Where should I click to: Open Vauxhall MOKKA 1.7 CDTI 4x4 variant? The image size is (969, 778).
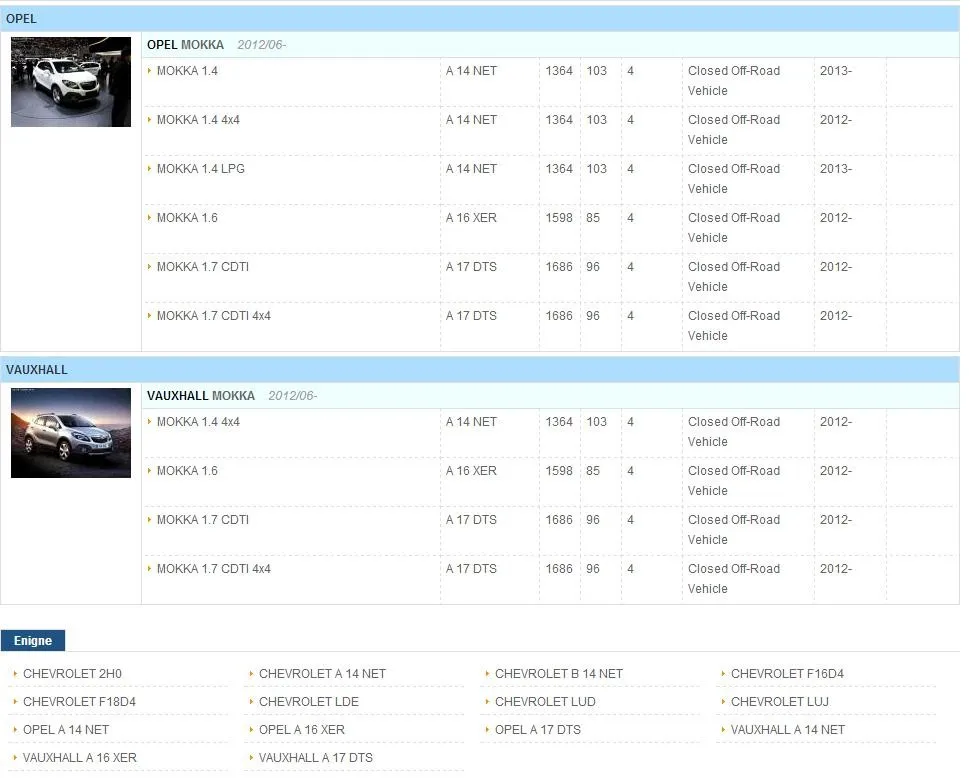coord(214,569)
